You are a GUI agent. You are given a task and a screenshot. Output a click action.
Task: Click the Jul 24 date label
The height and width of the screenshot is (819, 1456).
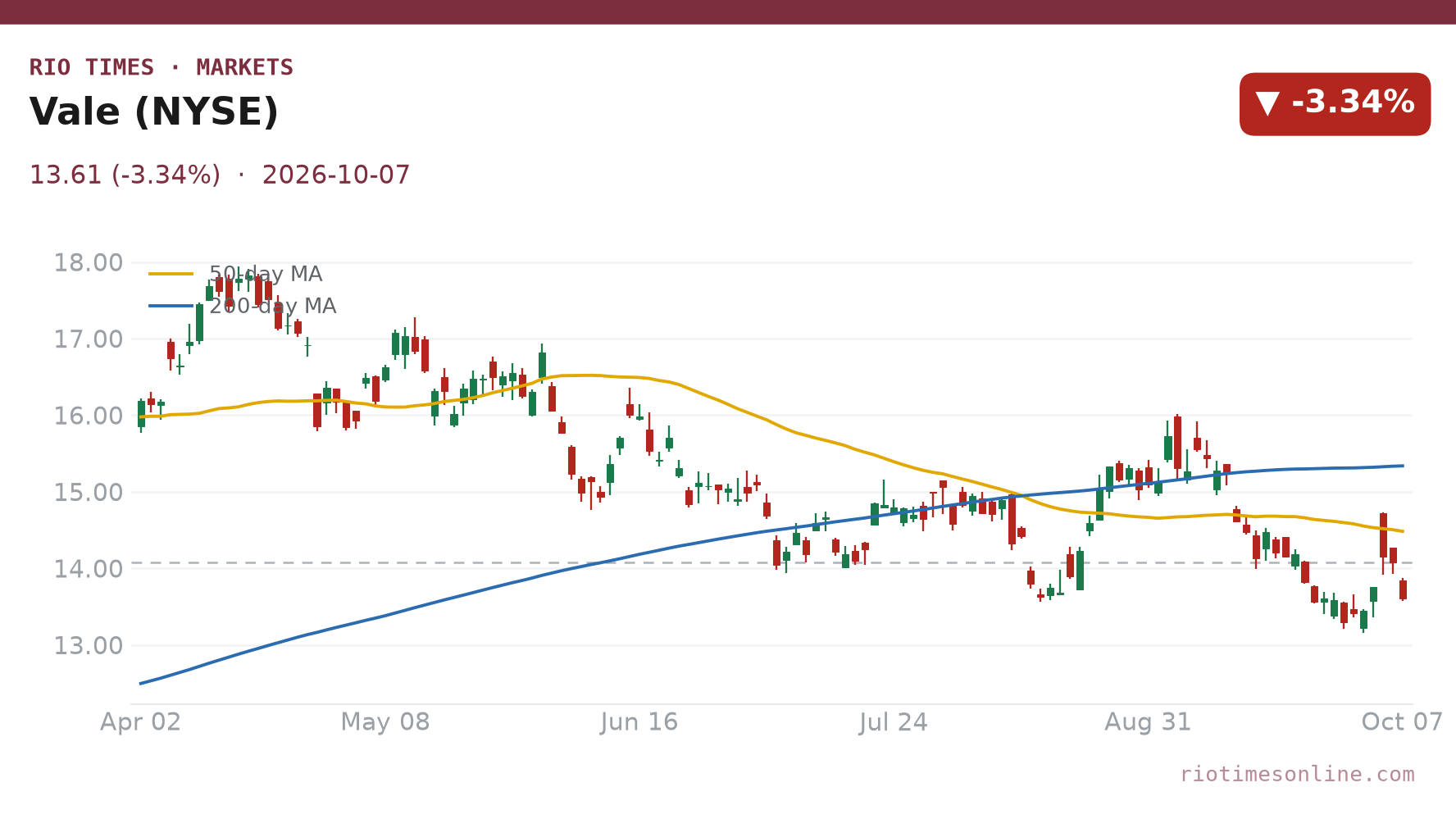894,722
